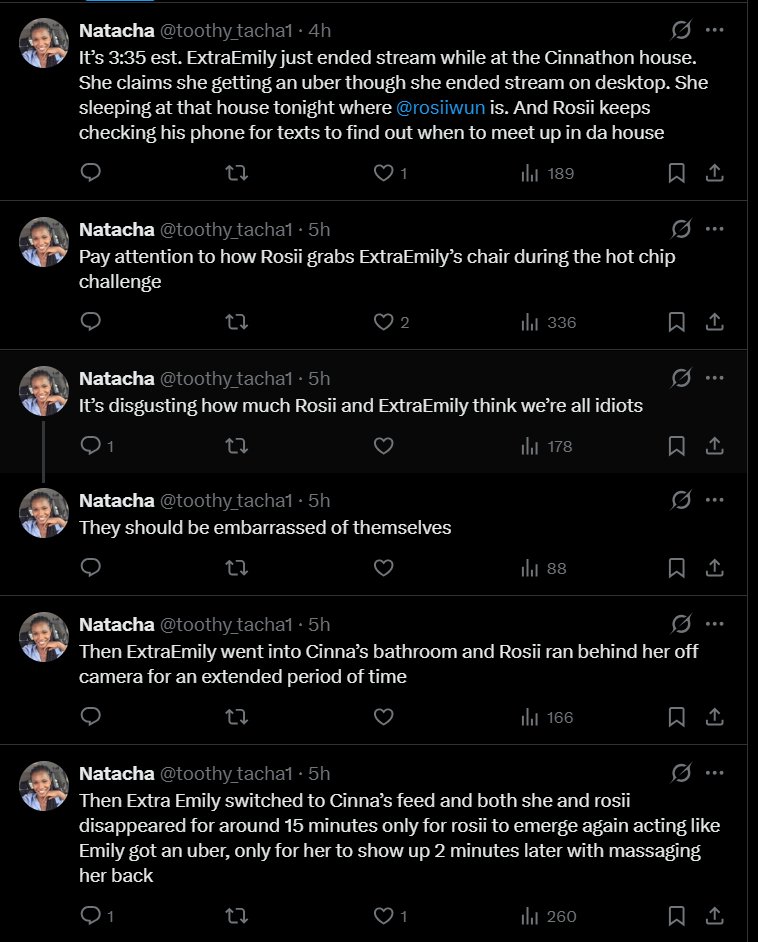The image size is (758, 942).
Task: Like the 'They should be embarrassed' tweet
Action: [x=383, y=568]
